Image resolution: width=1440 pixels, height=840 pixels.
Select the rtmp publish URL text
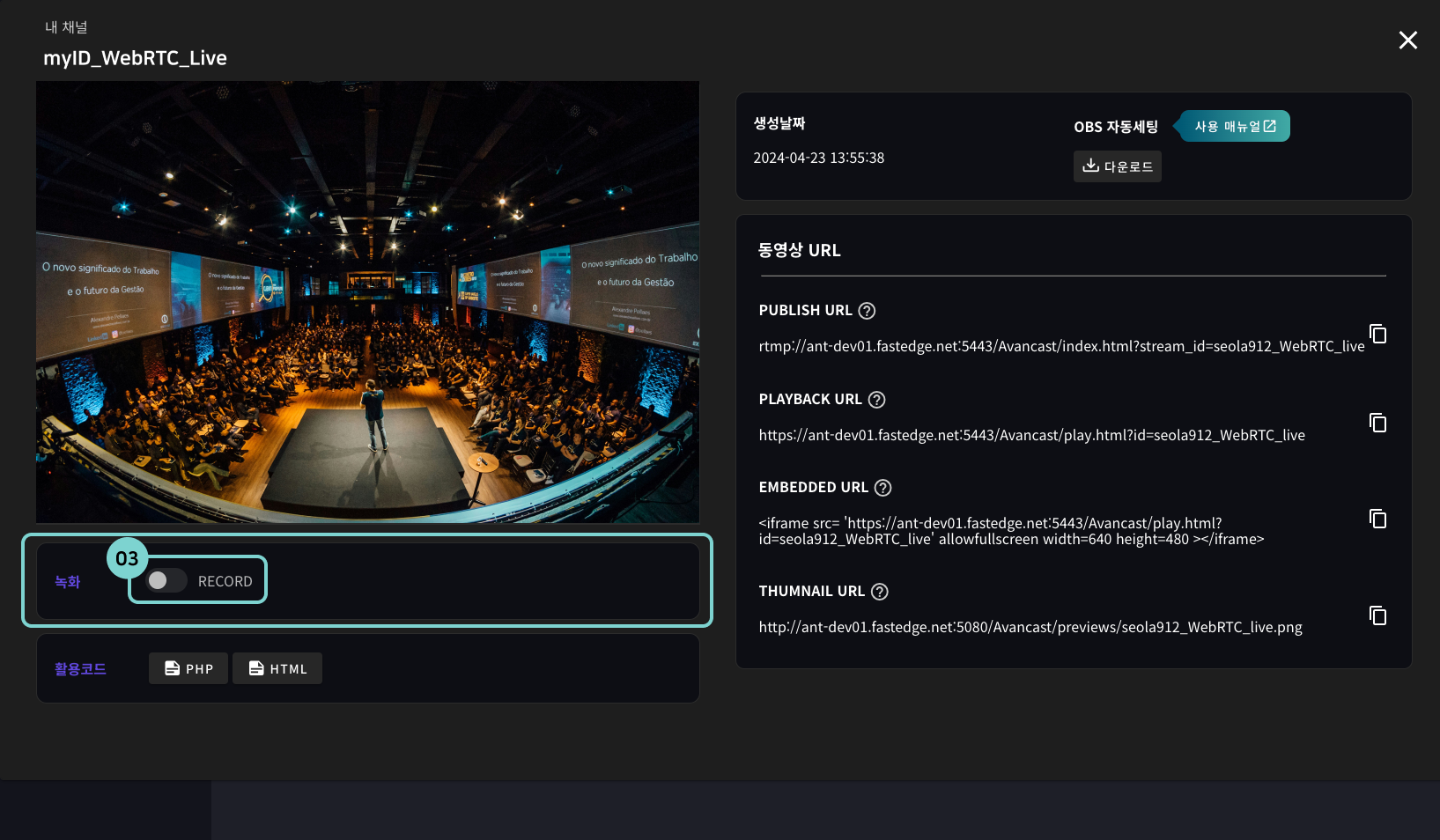click(x=1060, y=346)
